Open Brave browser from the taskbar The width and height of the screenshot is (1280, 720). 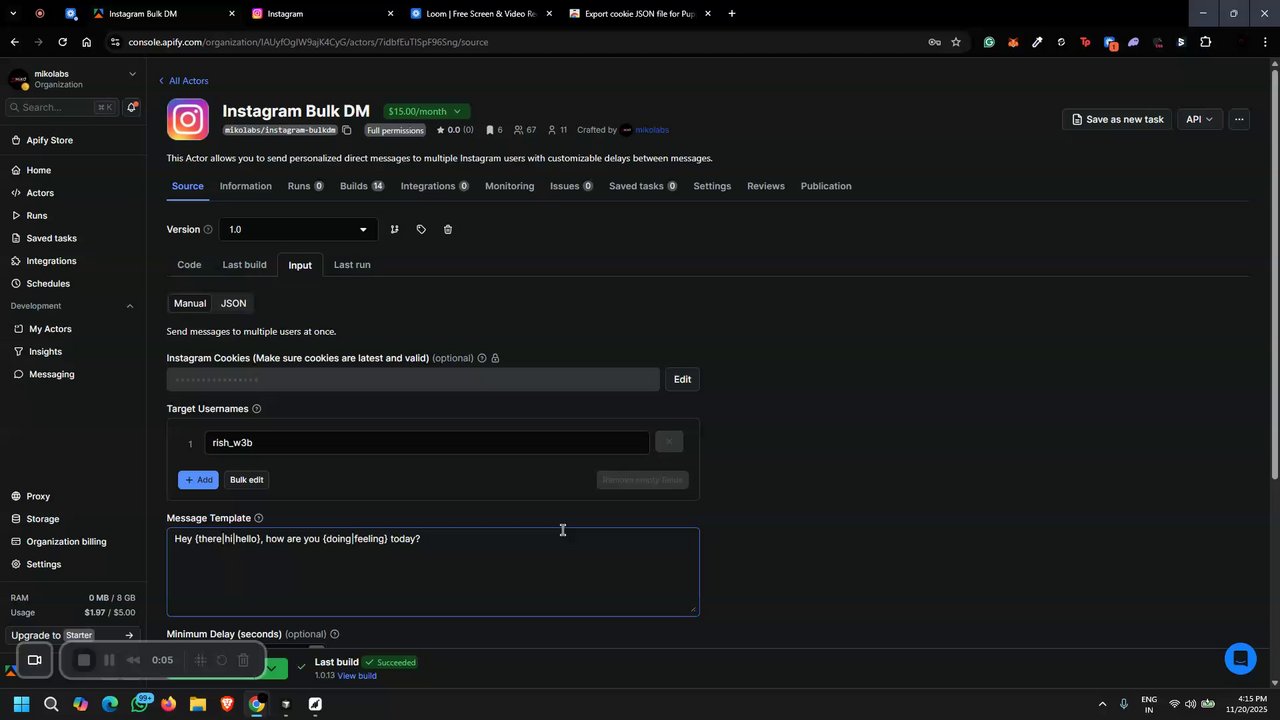pos(227,704)
